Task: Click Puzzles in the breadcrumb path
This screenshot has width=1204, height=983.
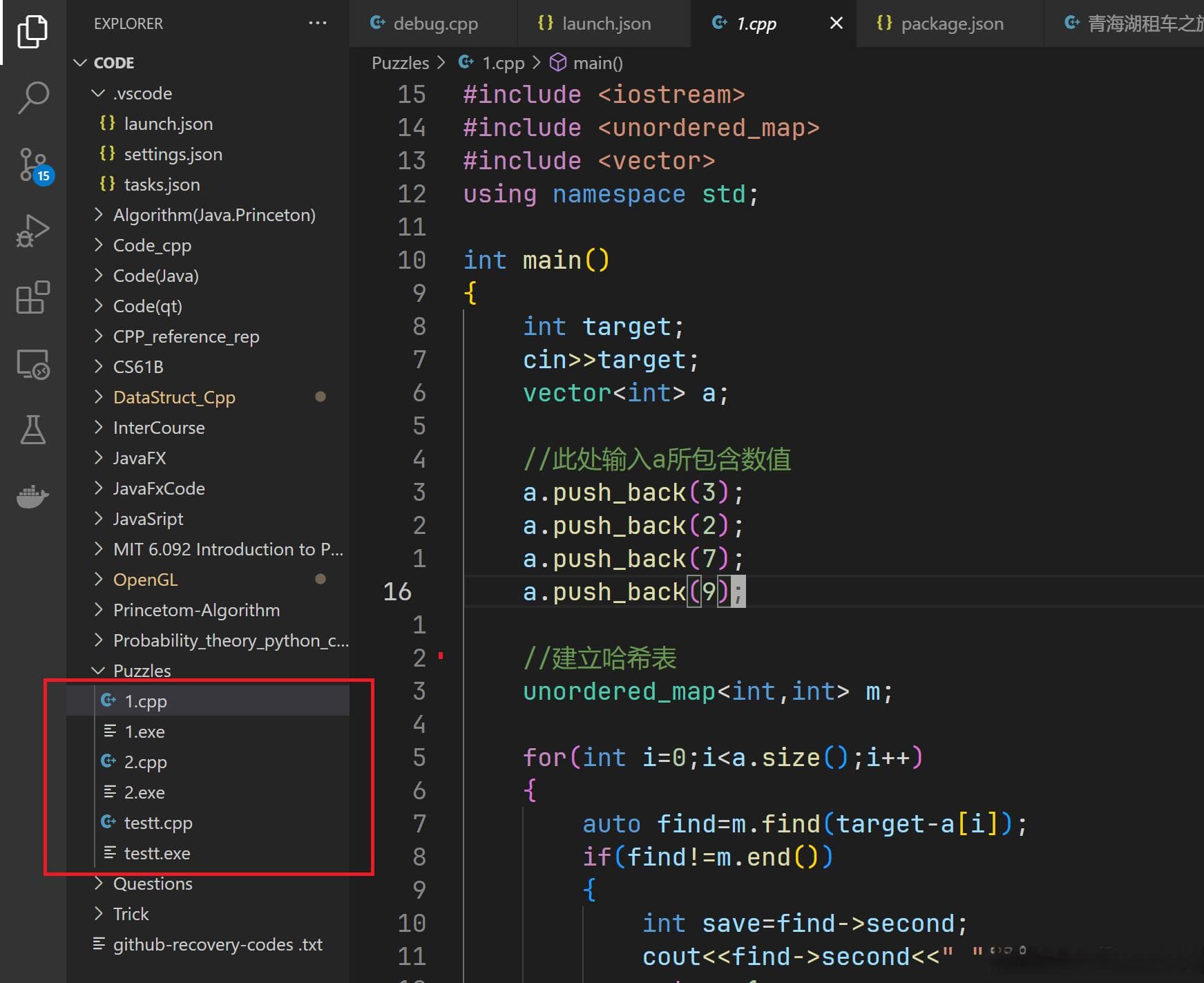Action: [401, 63]
